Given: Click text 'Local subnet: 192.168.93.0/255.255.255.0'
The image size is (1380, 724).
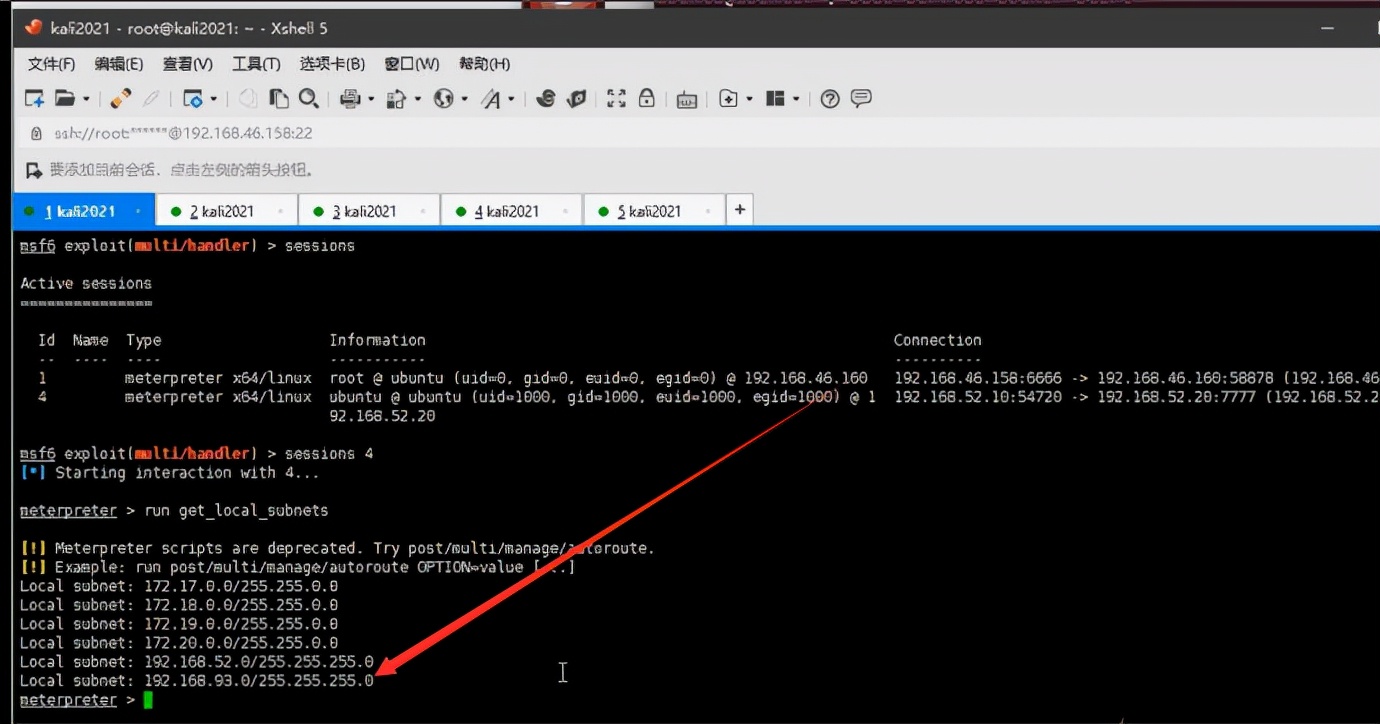Looking at the screenshot, I should click(197, 681).
